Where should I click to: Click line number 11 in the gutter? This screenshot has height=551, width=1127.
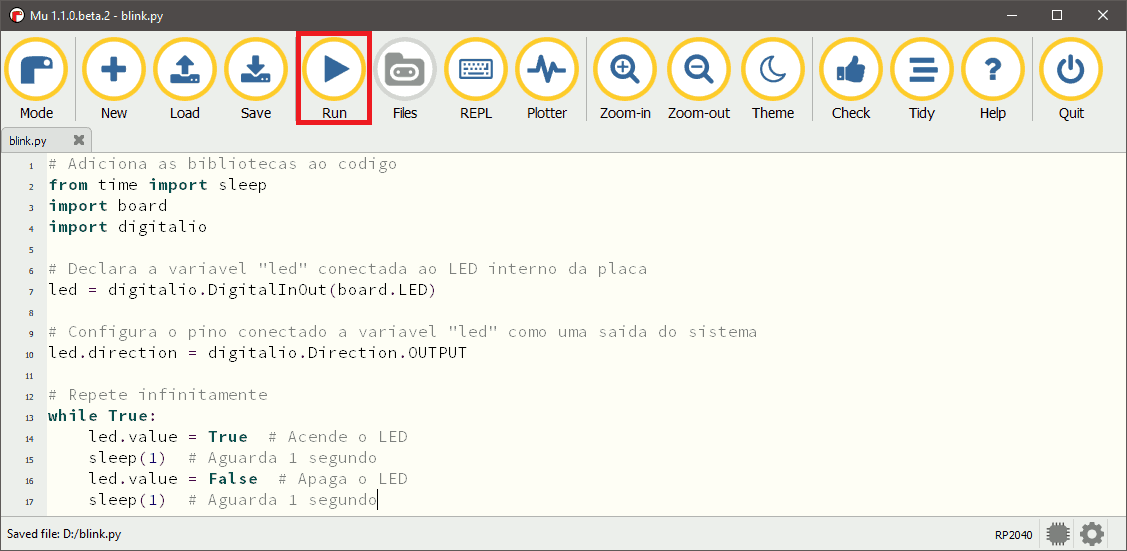(29, 376)
